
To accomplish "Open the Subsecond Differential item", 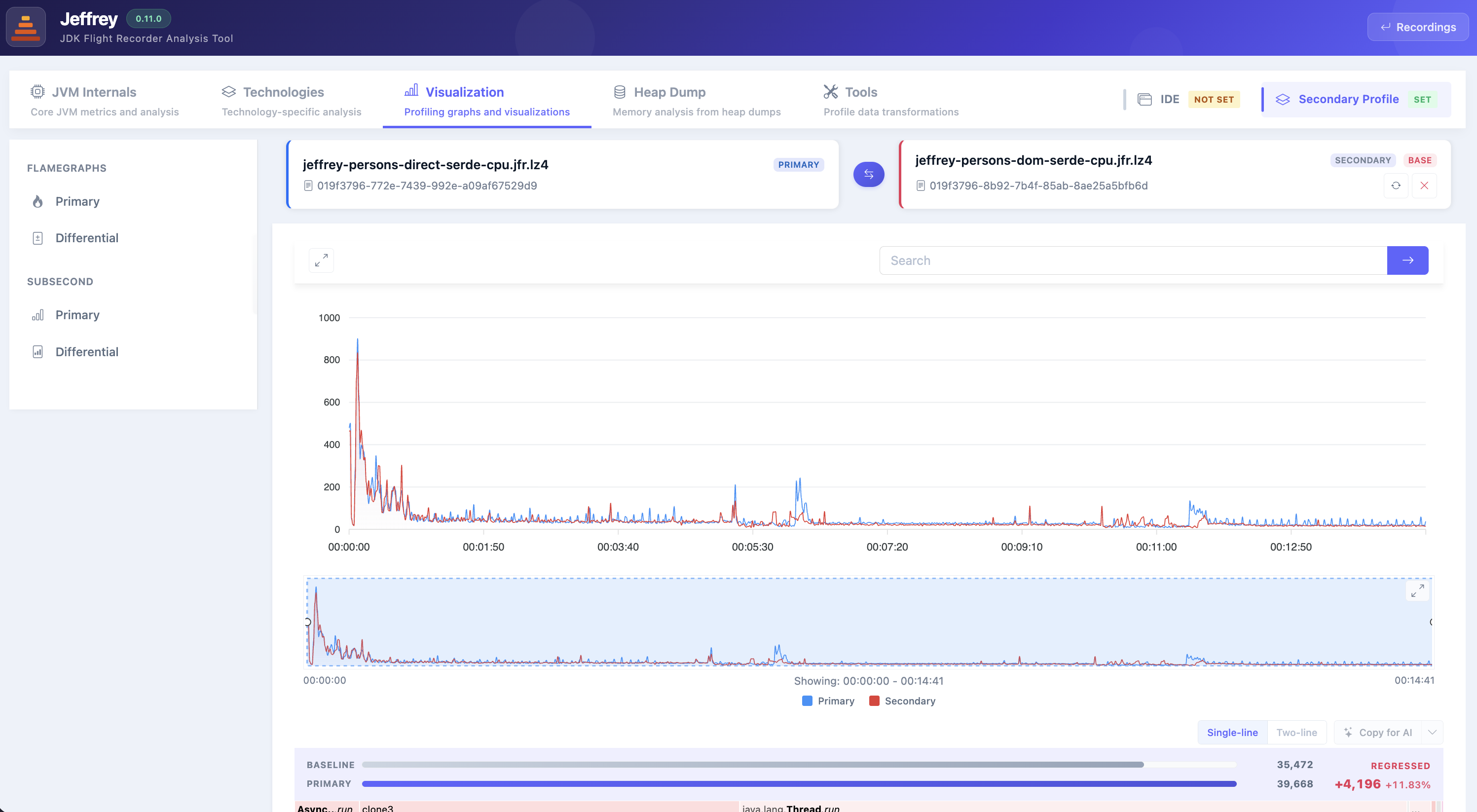I will click(133, 352).
